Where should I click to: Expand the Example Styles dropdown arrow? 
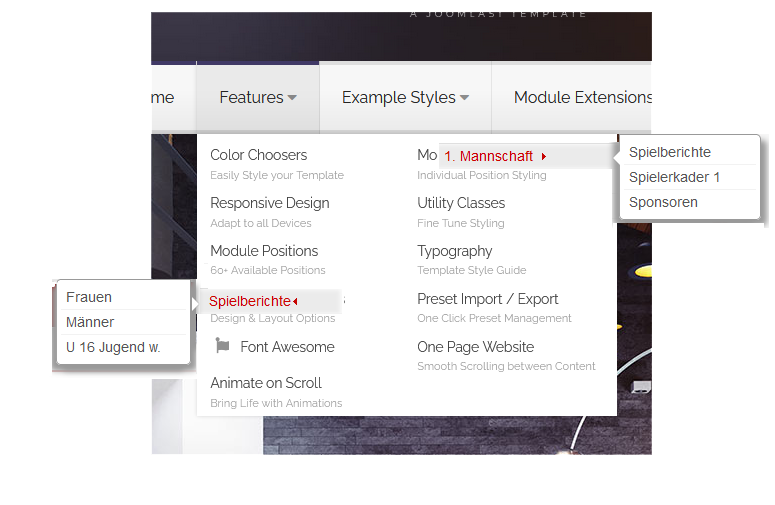pos(464,98)
